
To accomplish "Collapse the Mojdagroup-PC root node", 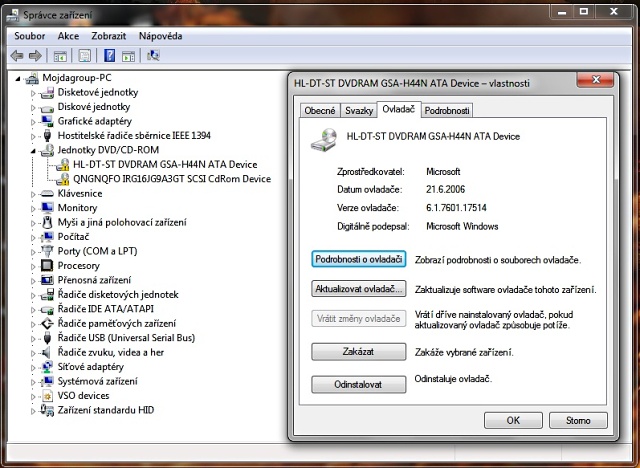I will [x=18, y=78].
